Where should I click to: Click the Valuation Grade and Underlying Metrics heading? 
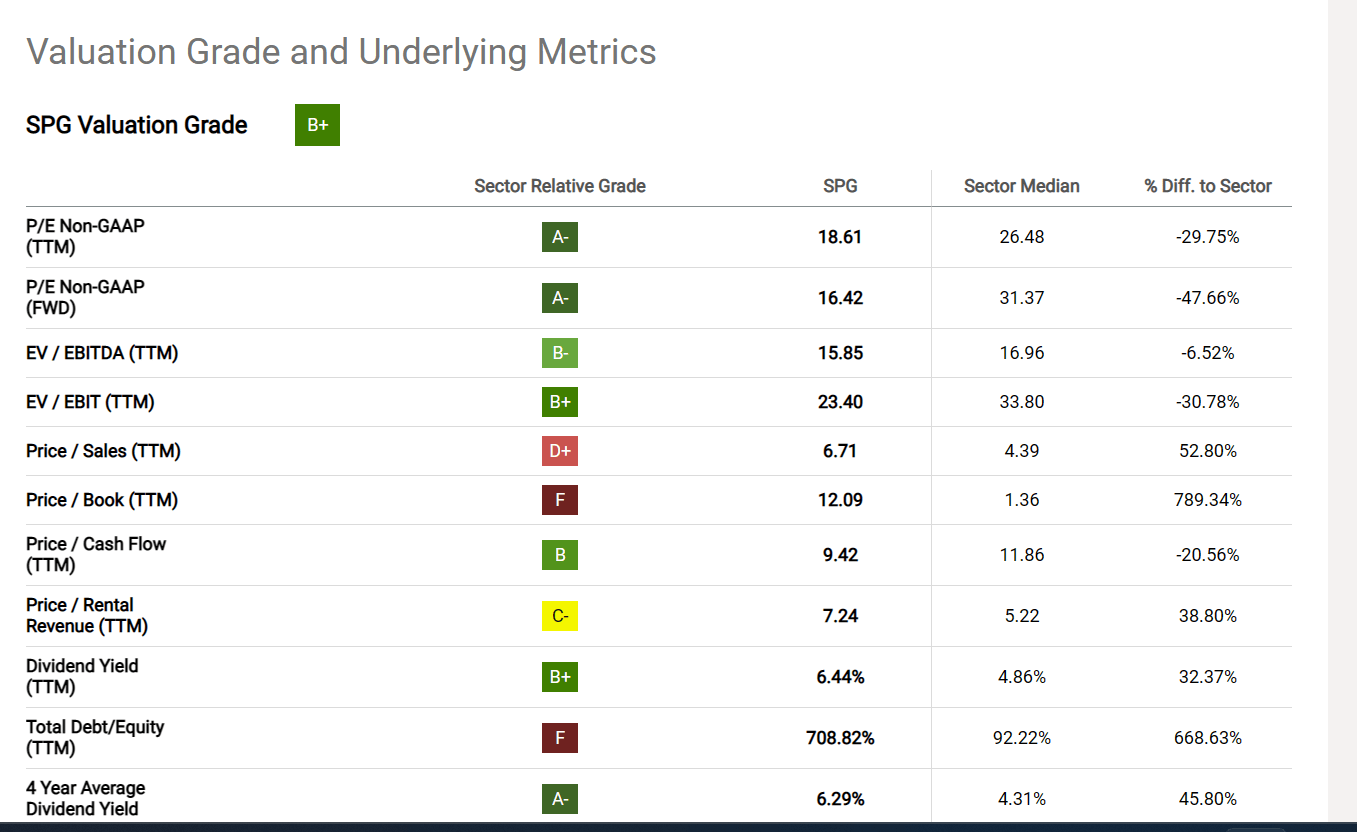[341, 51]
